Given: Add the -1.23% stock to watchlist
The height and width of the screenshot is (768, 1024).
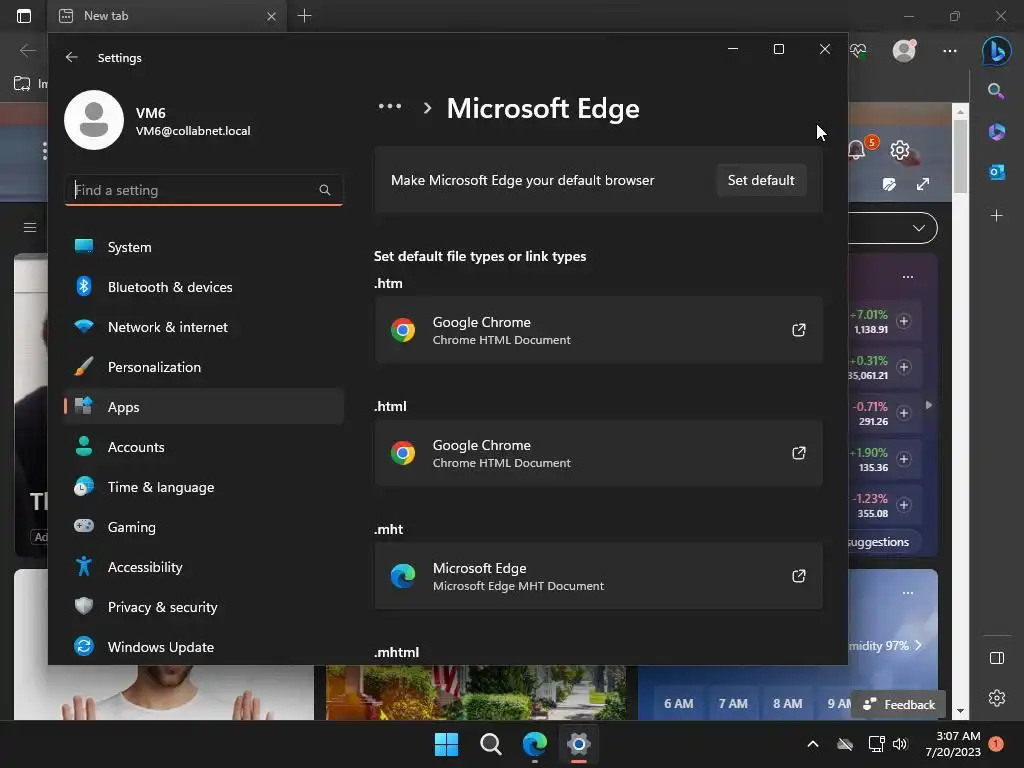Looking at the screenshot, I should click(904, 505).
